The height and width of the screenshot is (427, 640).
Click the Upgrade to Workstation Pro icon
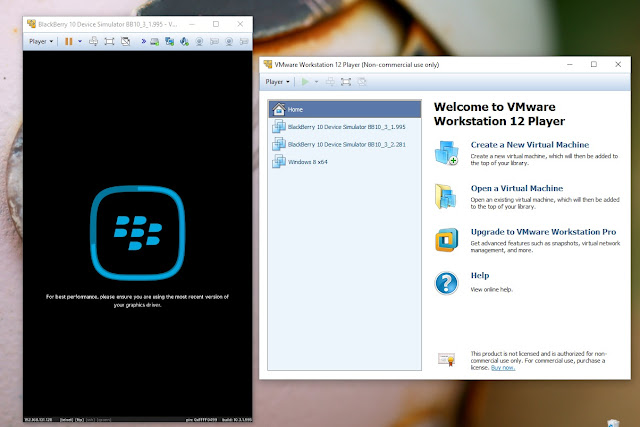point(446,240)
